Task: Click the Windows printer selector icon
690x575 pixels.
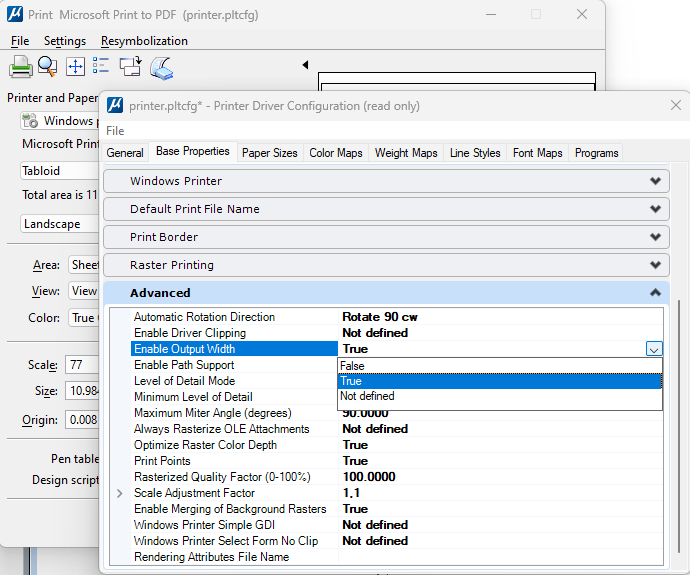Action: tap(29, 121)
